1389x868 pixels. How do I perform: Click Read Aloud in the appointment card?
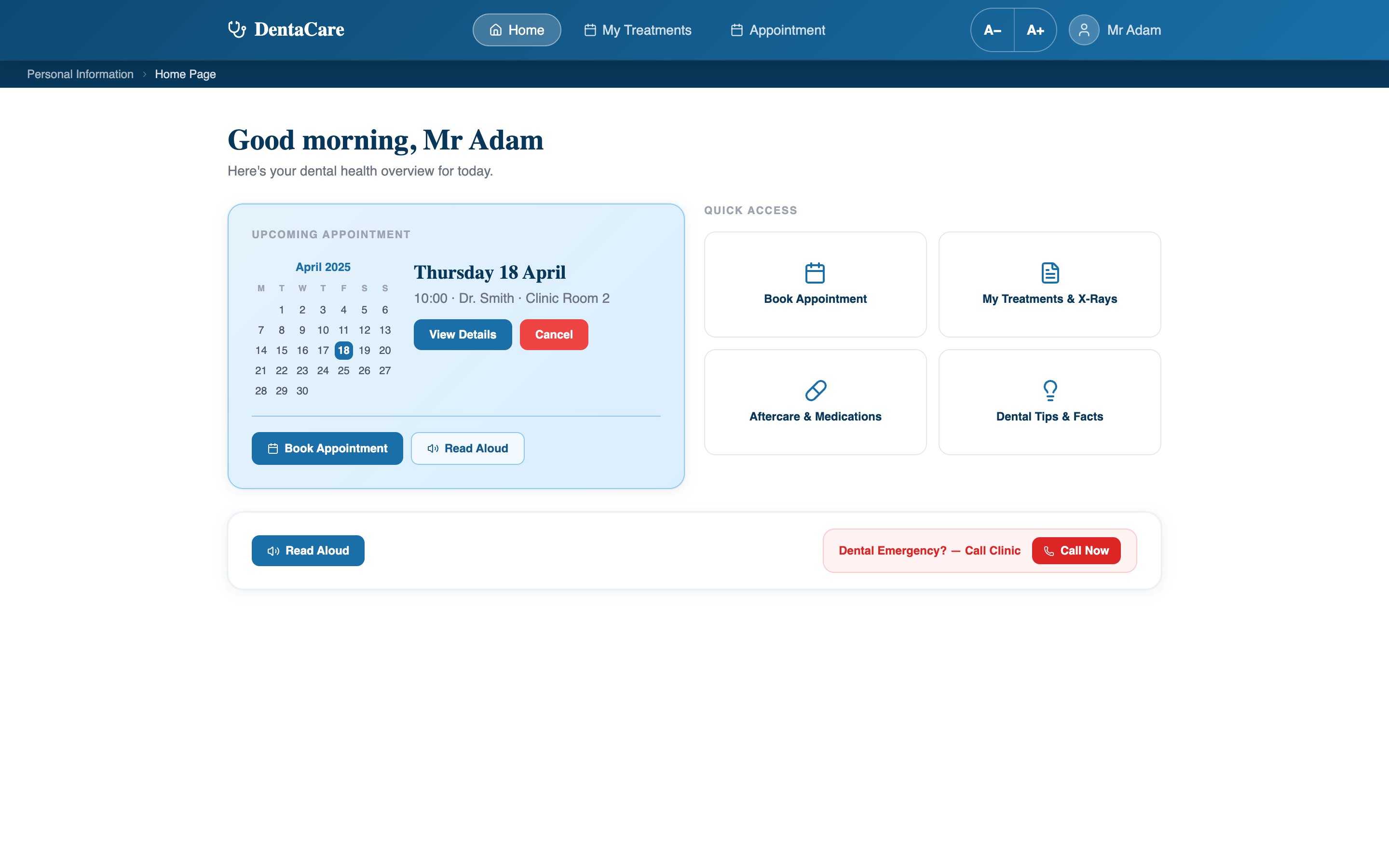[x=468, y=448]
